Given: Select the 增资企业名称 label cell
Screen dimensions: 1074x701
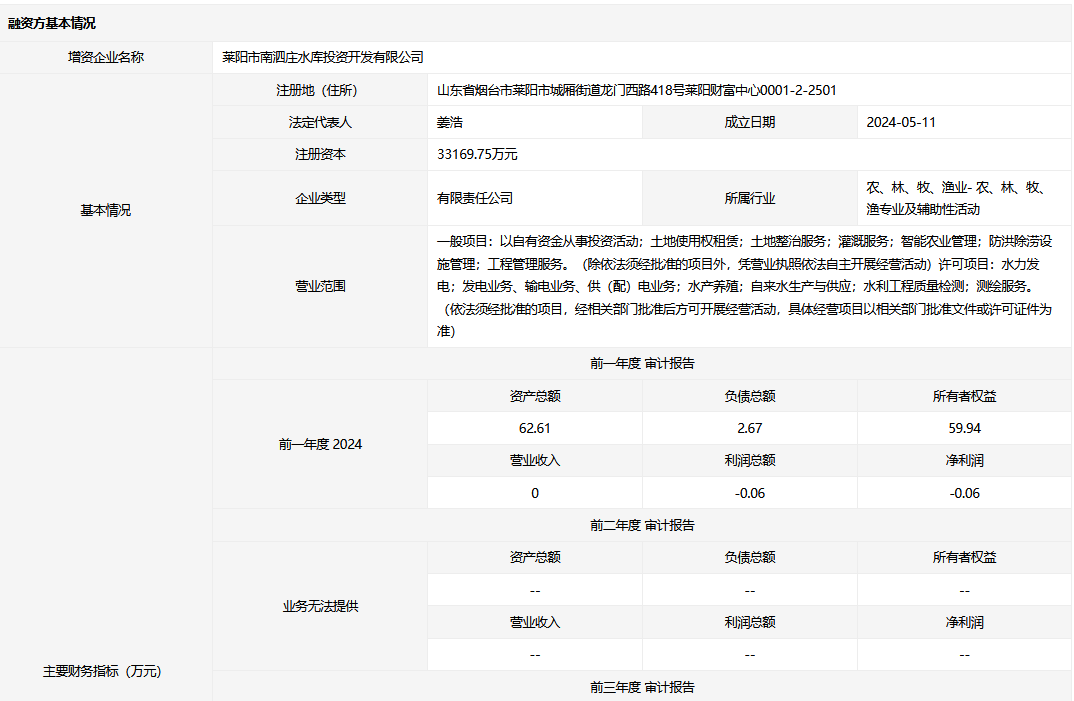Looking at the screenshot, I should [105, 57].
